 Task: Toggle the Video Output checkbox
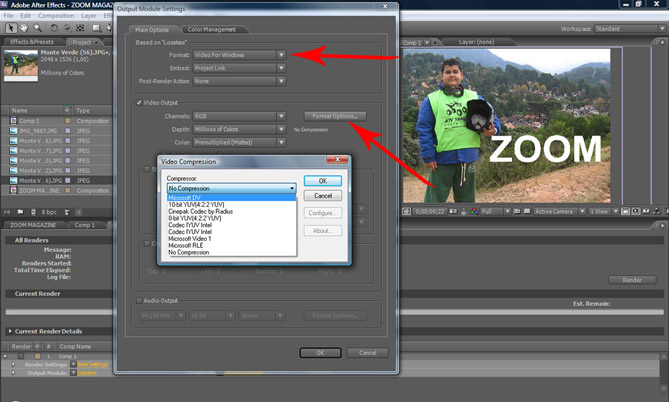[138, 102]
